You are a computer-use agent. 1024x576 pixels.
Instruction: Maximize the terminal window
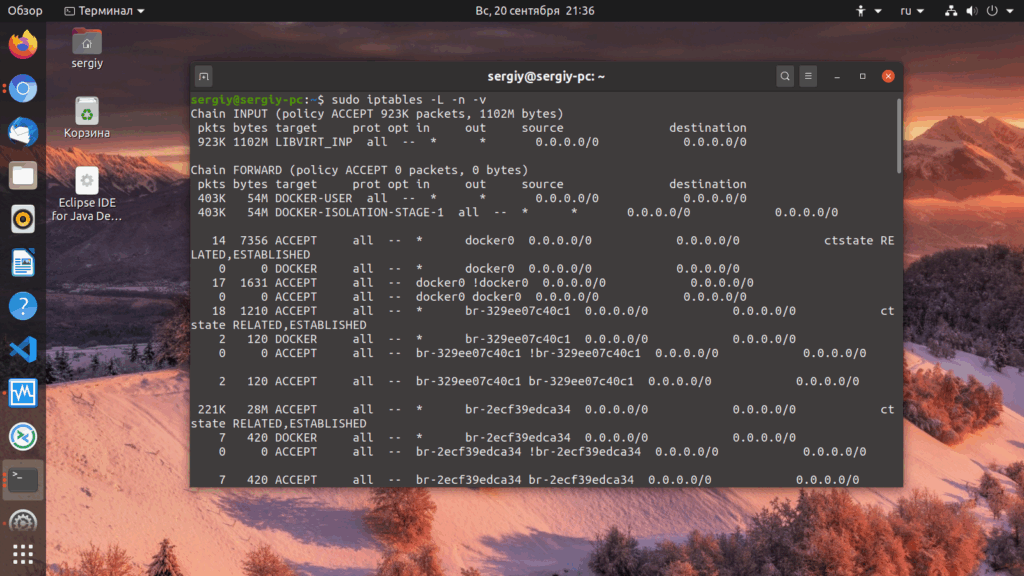pyautogui.click(x=862, y=76)
